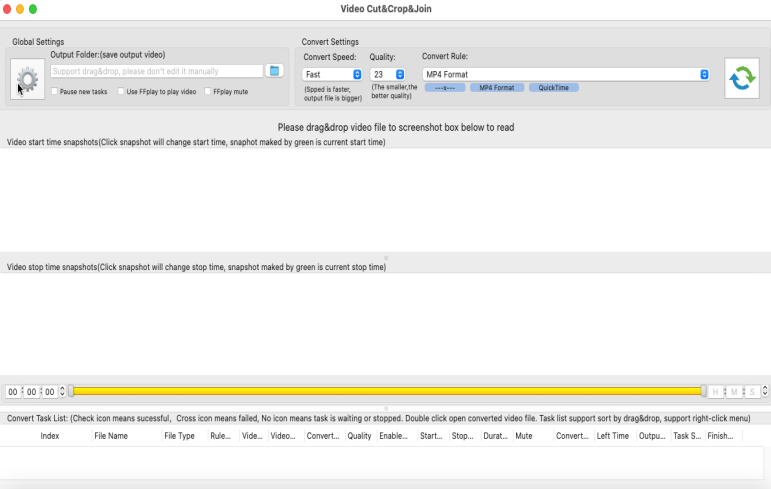Click the start time snapshots box
Viewport: 771px width, 489px height.
click(385, 199)
